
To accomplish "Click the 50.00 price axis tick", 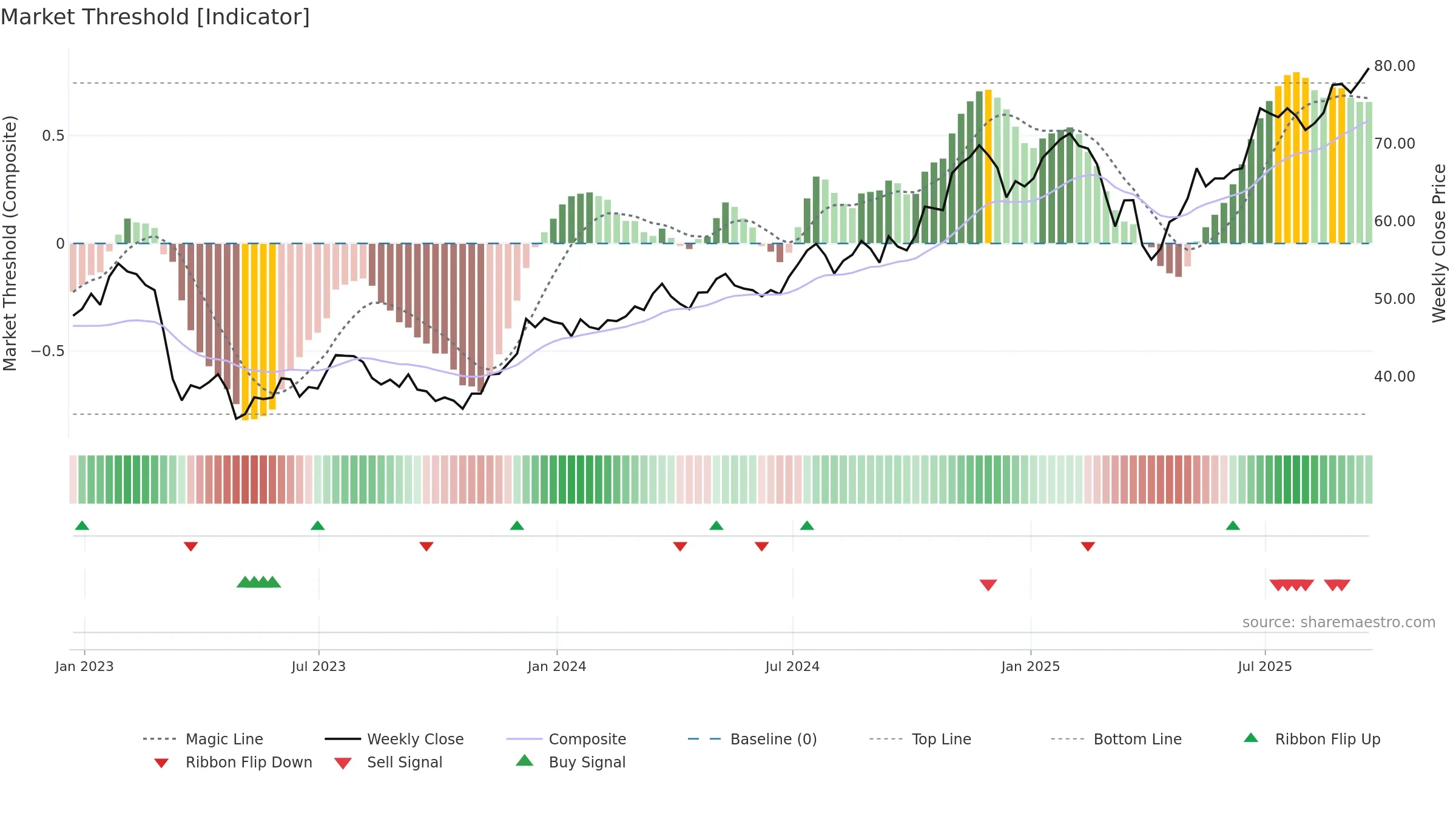I will click(x=1395, y=298).
